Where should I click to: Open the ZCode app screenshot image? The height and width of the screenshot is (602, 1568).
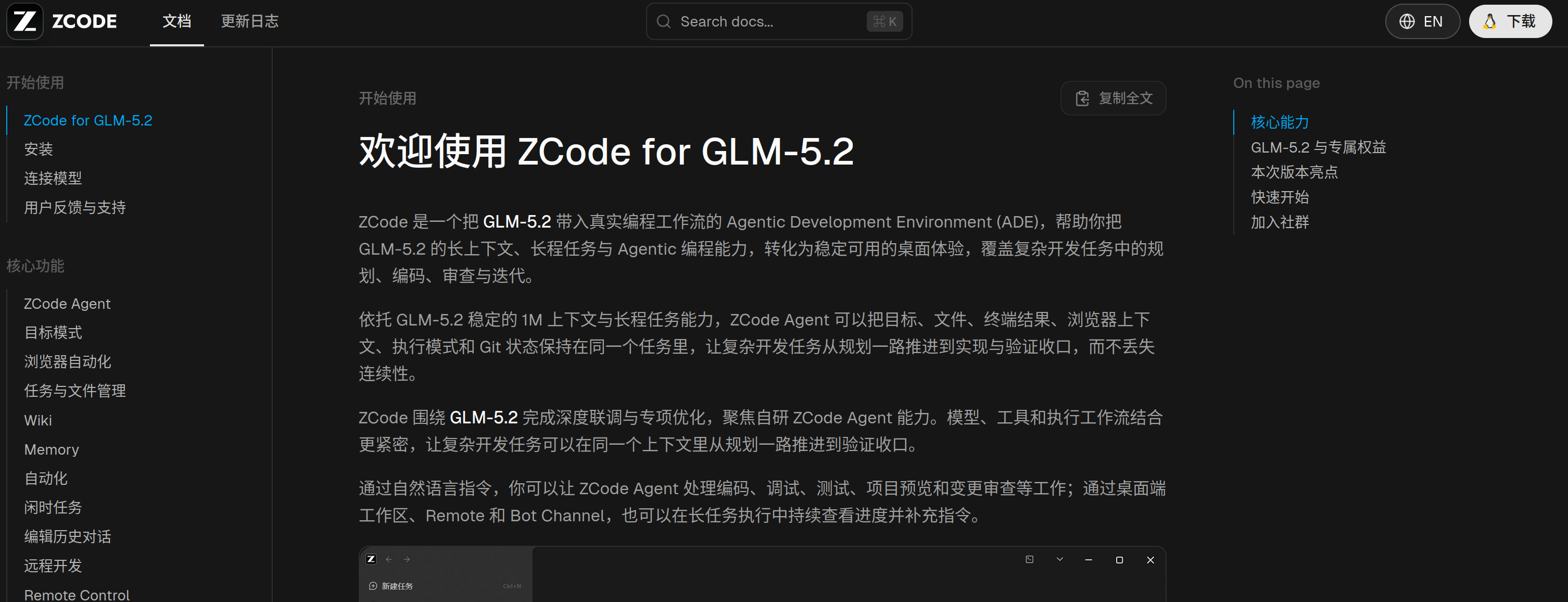click(762, 574)
